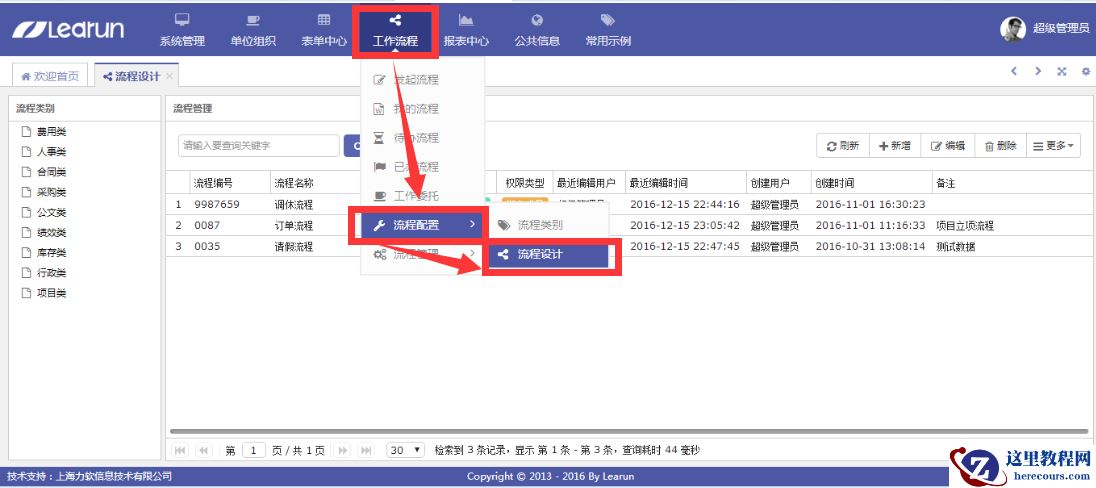1096x488 pixels.
Task: Select the 公文类 category
Action: coord(51,213)
